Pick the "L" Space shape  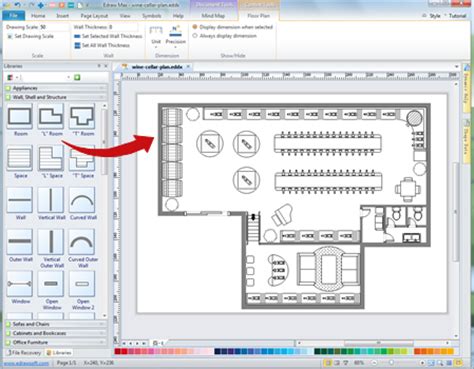[51, 159]
